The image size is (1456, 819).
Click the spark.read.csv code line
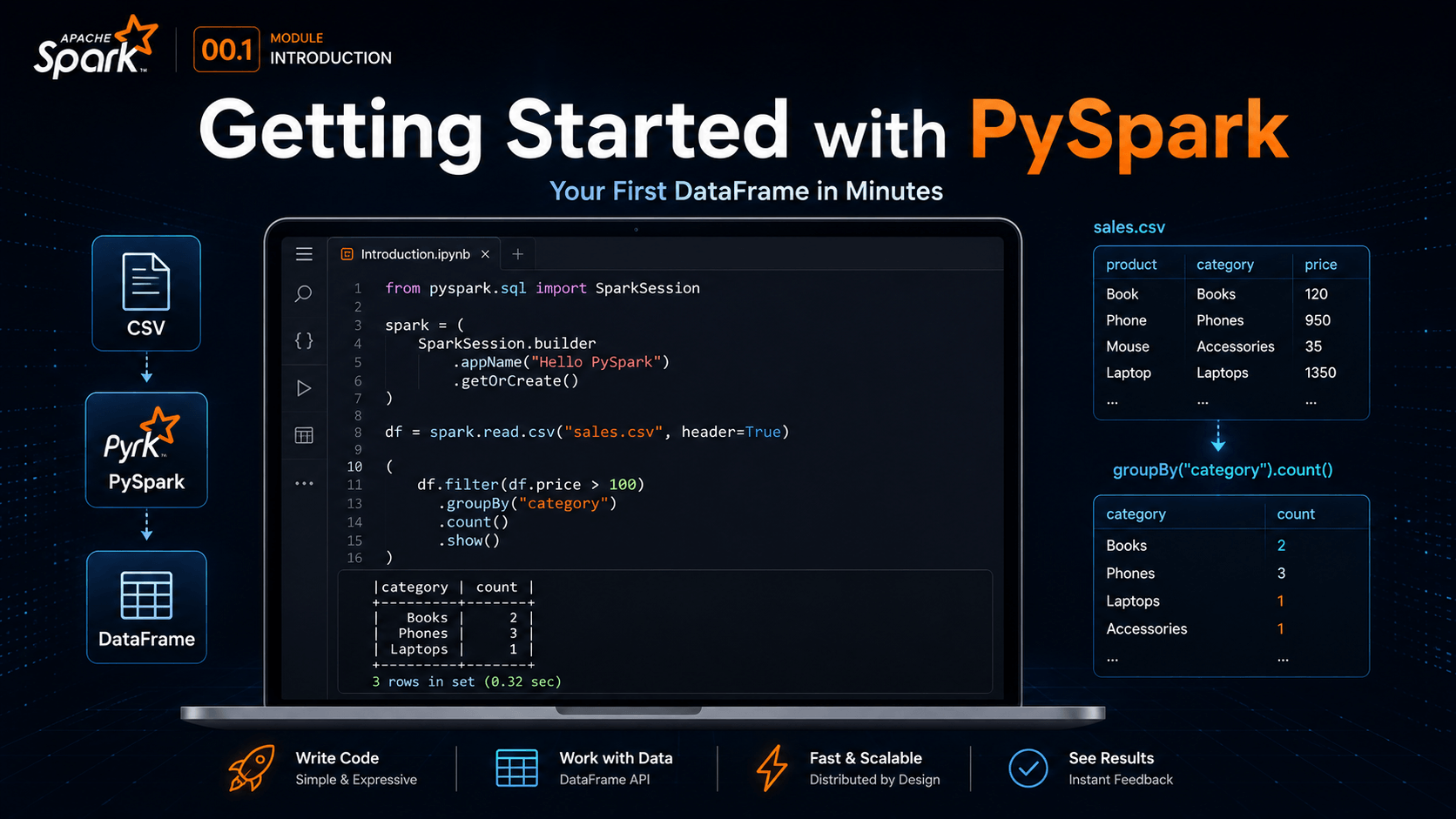(x=587, y=432)
